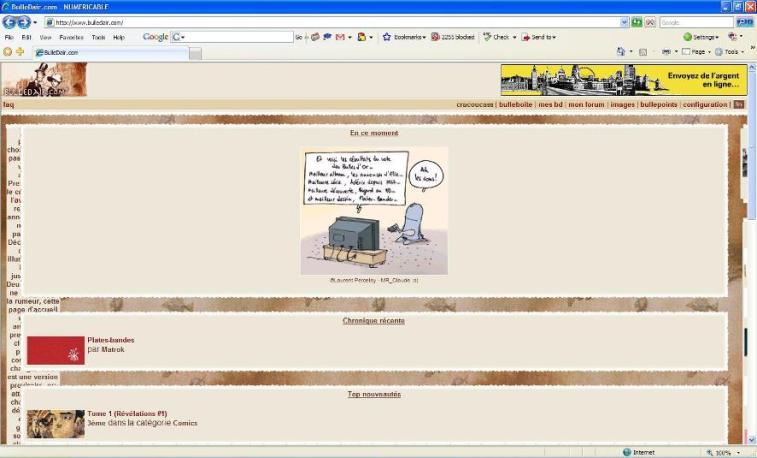Image resolution: width=757 pixels, height=458 pixels.
Task: Open the recent pages dropdown beside navigation arrows
Action: point(35,23)
